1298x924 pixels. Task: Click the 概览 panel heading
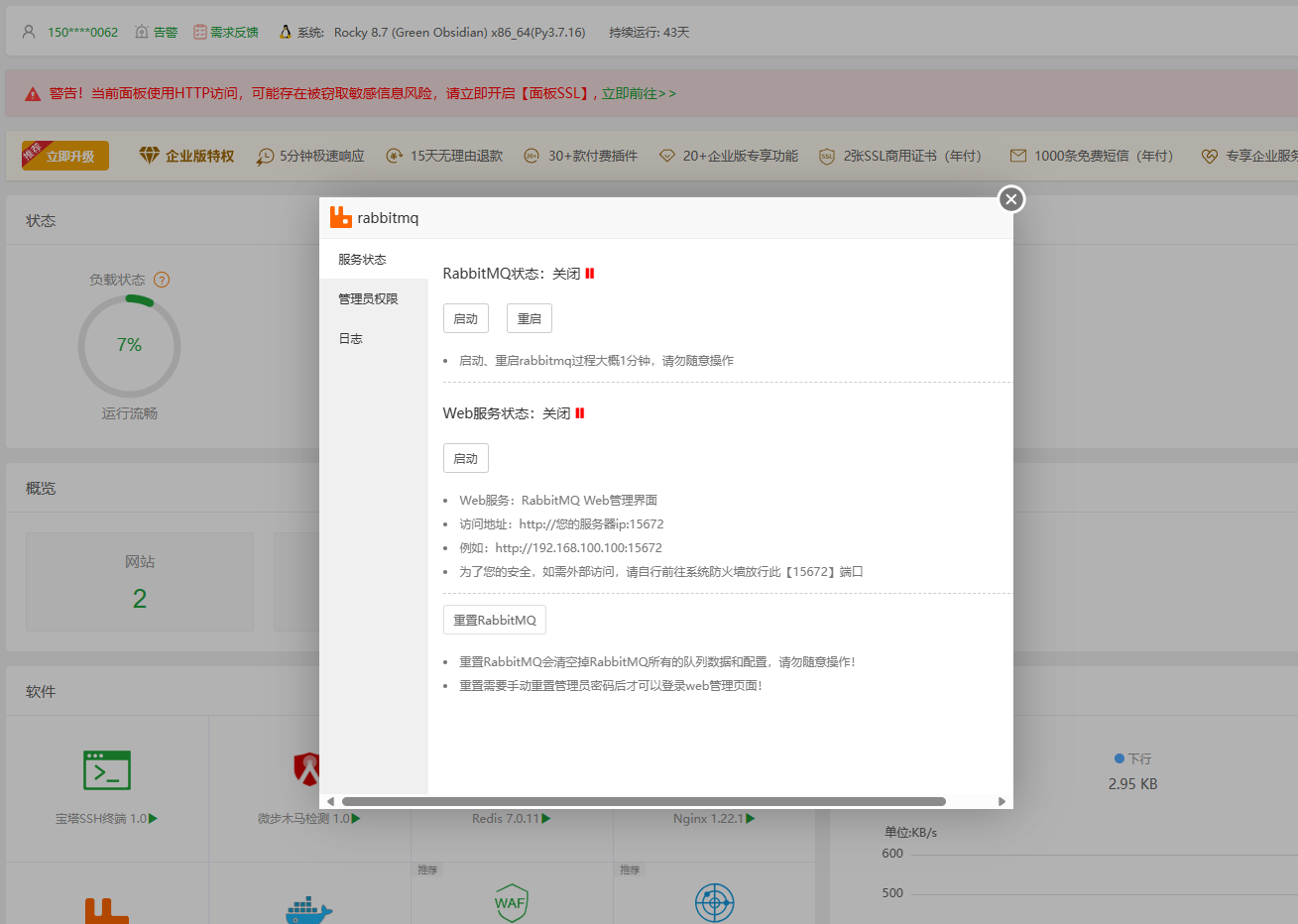(41, 488)
